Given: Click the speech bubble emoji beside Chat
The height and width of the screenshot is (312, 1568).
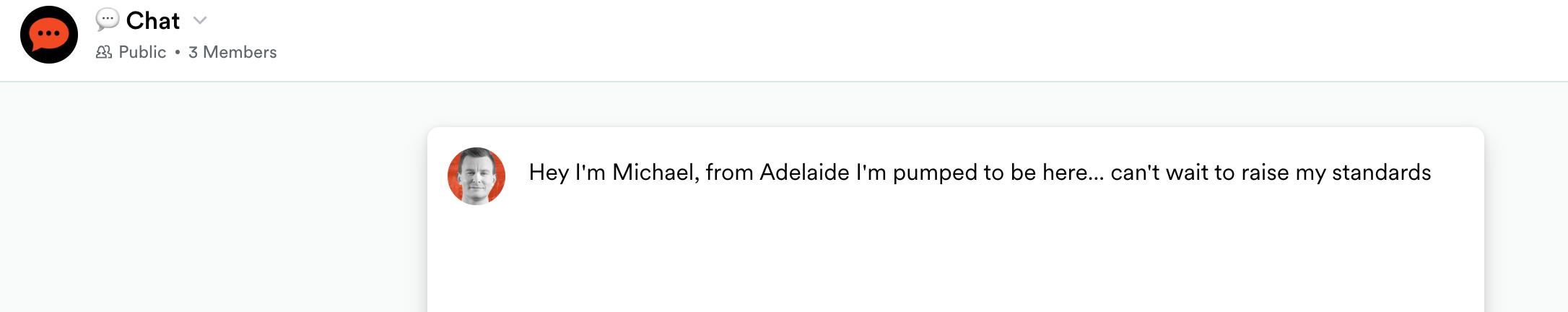Looking at the screenshot, I should click(107, 19).
